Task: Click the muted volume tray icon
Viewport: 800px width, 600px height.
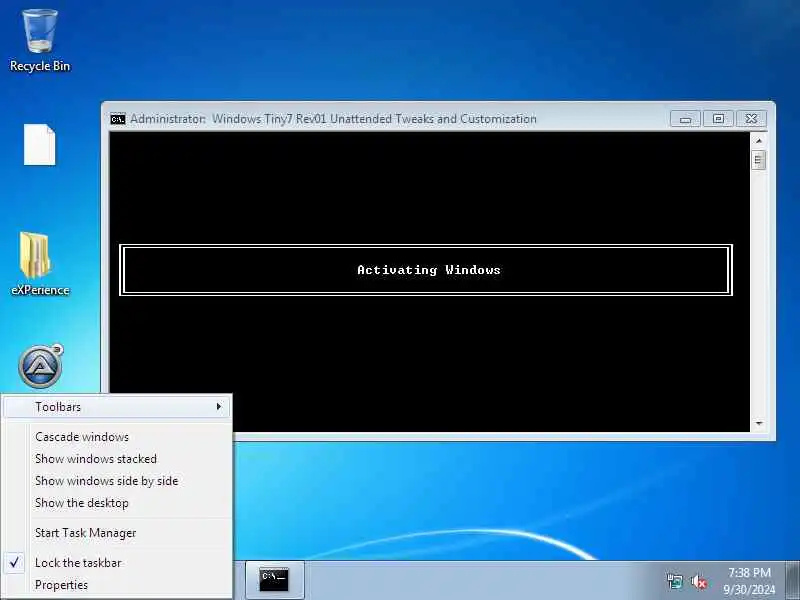Action: coord(698,581)
